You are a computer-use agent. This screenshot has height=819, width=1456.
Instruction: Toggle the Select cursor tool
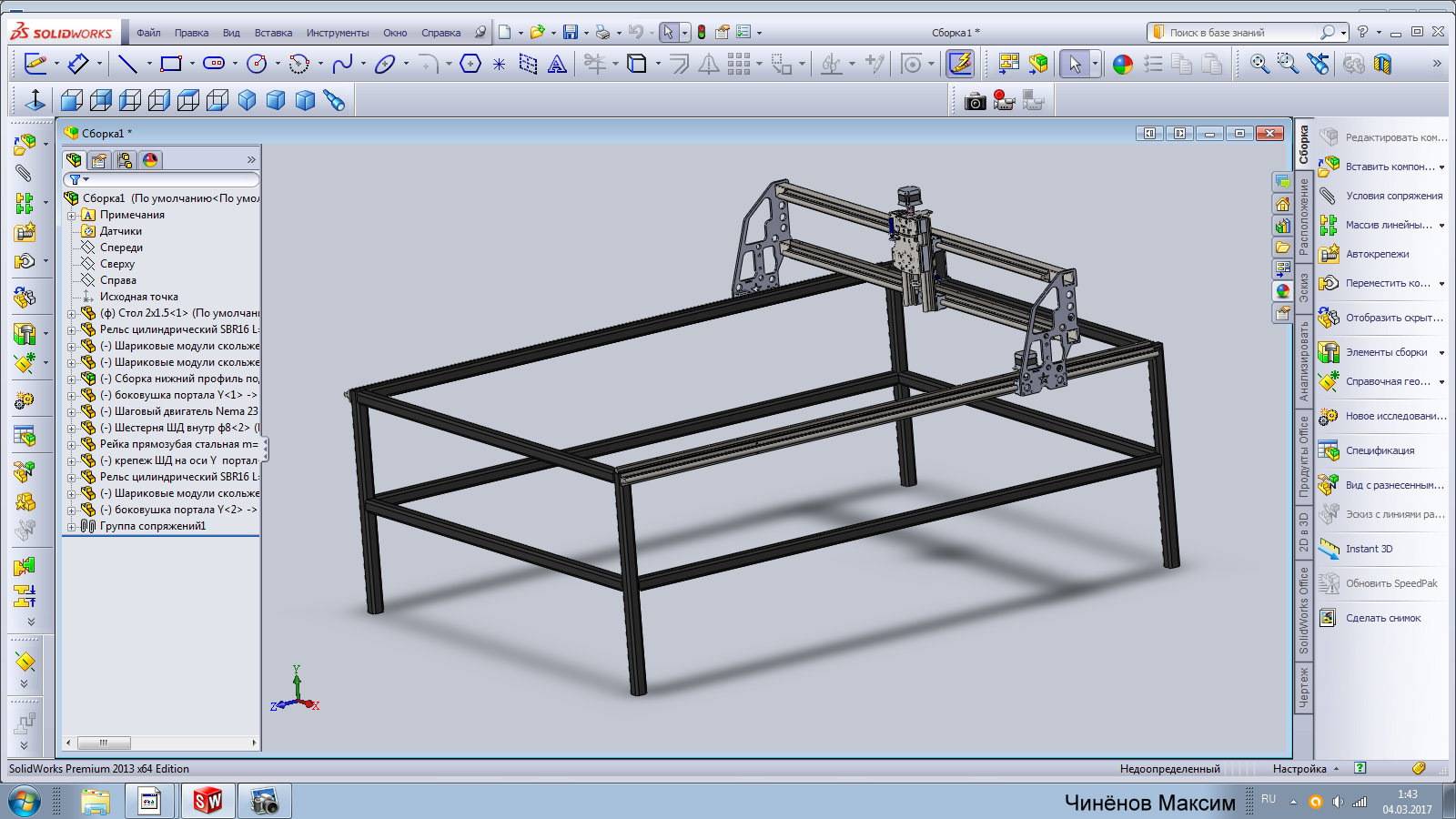click(x=1075, y=64)
